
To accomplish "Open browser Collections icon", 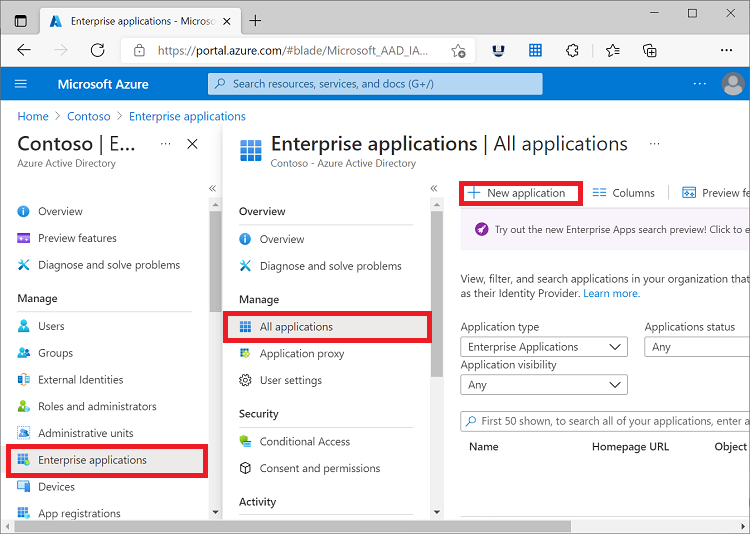I will click(649, 50).
